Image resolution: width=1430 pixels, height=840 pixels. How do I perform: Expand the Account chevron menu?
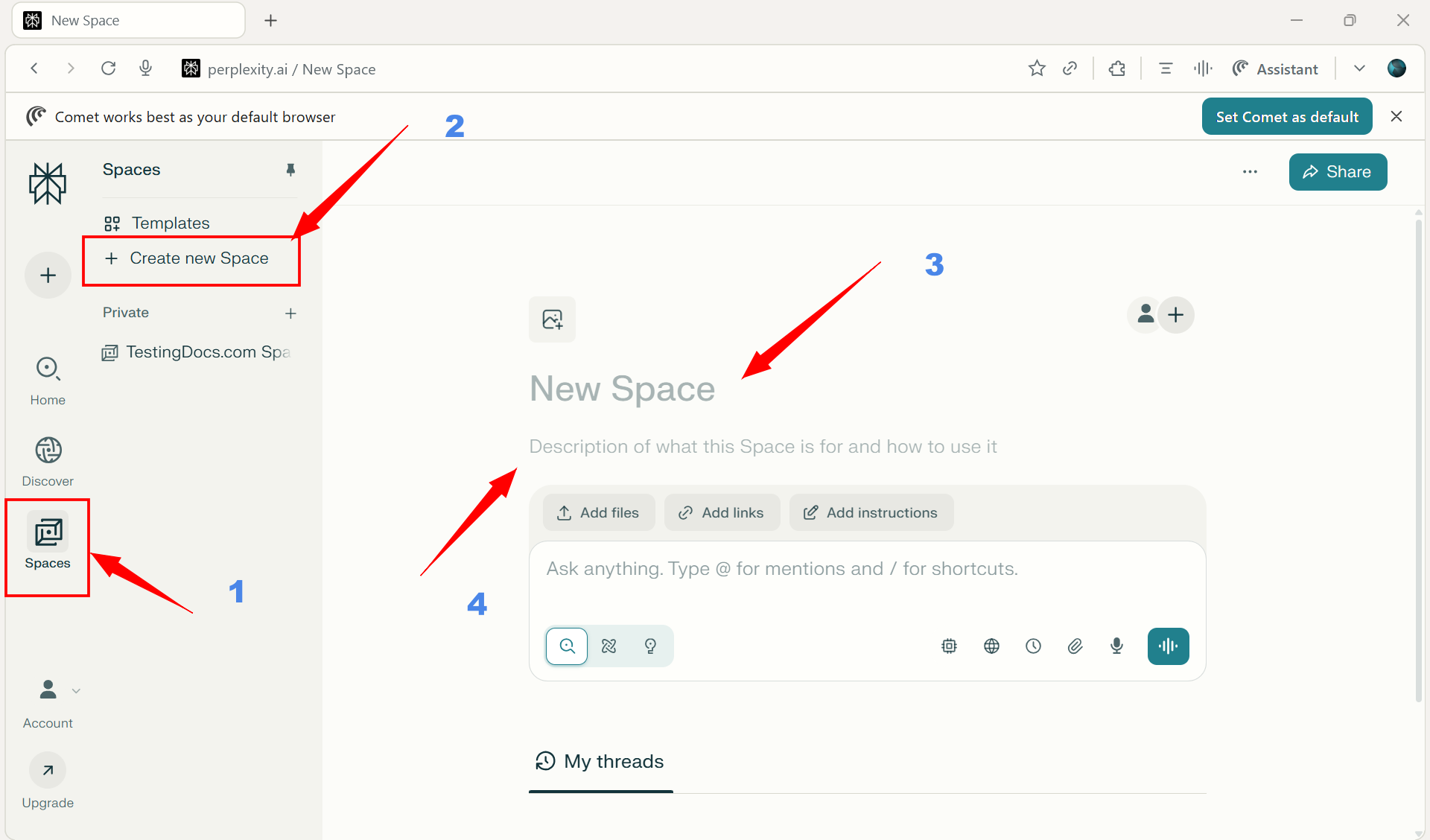76,691
